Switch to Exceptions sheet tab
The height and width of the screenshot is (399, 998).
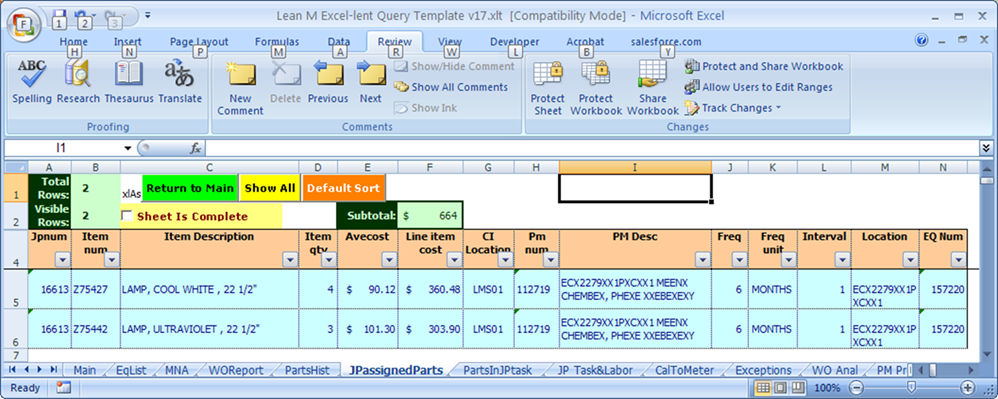point(763,370)
